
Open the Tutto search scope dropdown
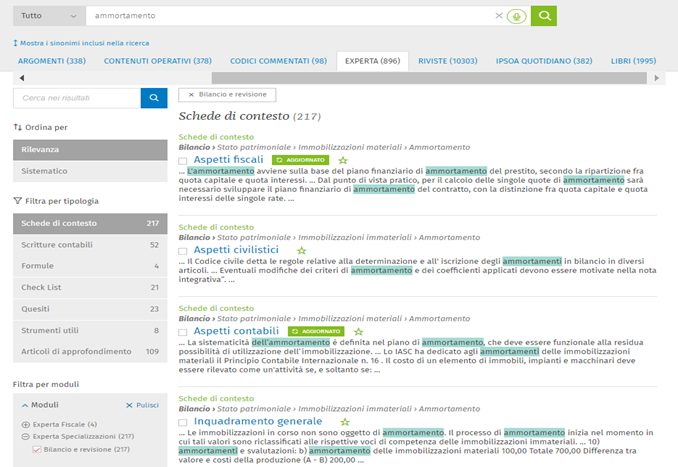(x=46, y=16)
